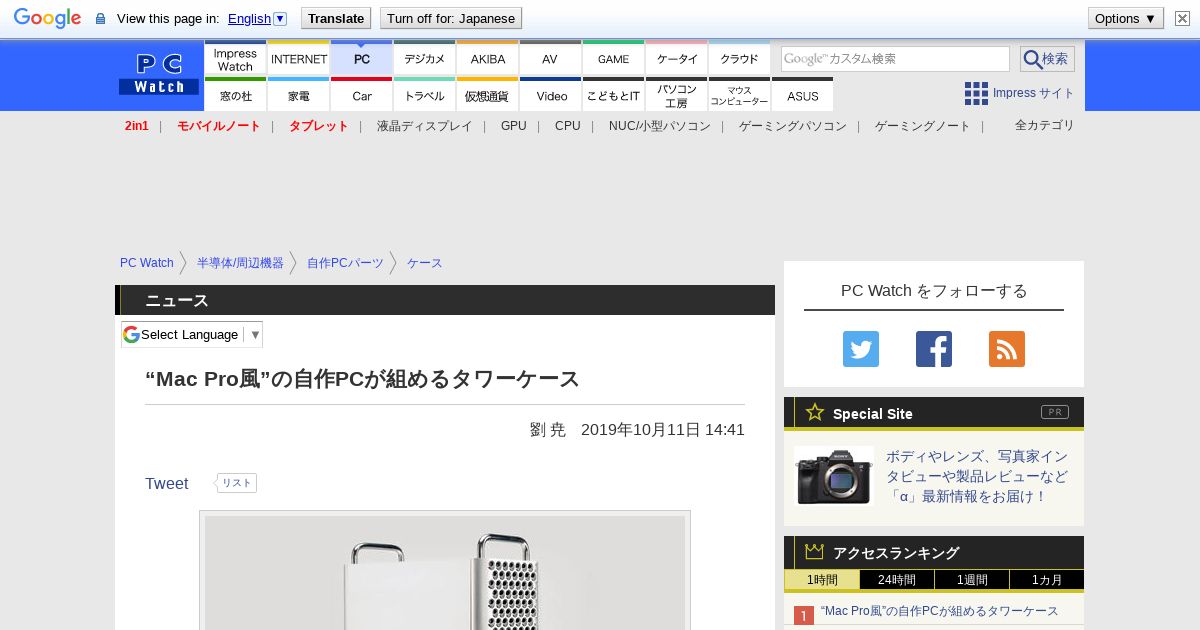Click the lock icon in translate bar

(100, 18)
